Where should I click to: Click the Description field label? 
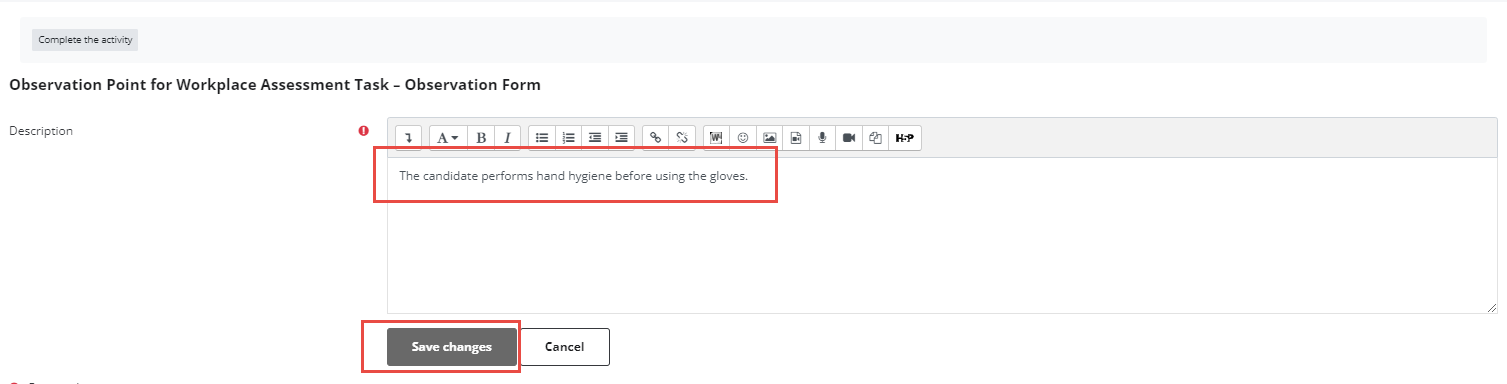click(41, 131)
